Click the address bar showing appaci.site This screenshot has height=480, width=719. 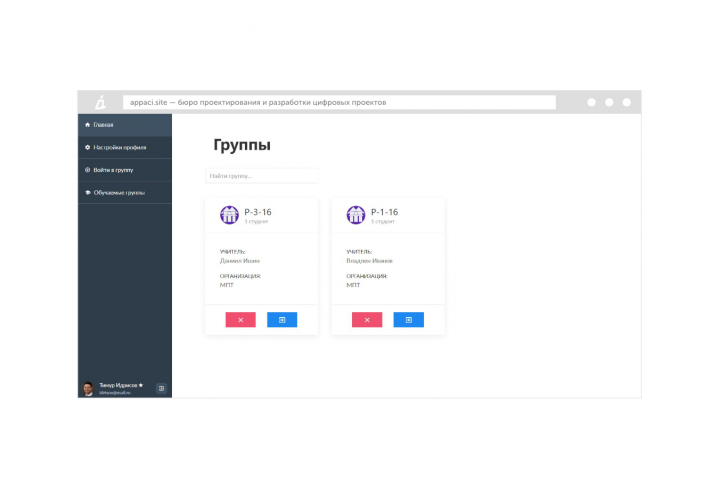point(339,102)
